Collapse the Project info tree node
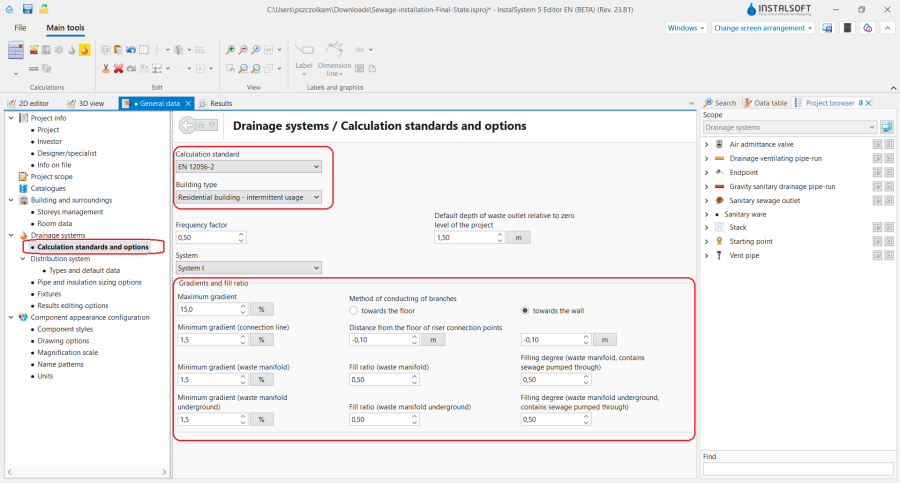 tap(11, 118)
